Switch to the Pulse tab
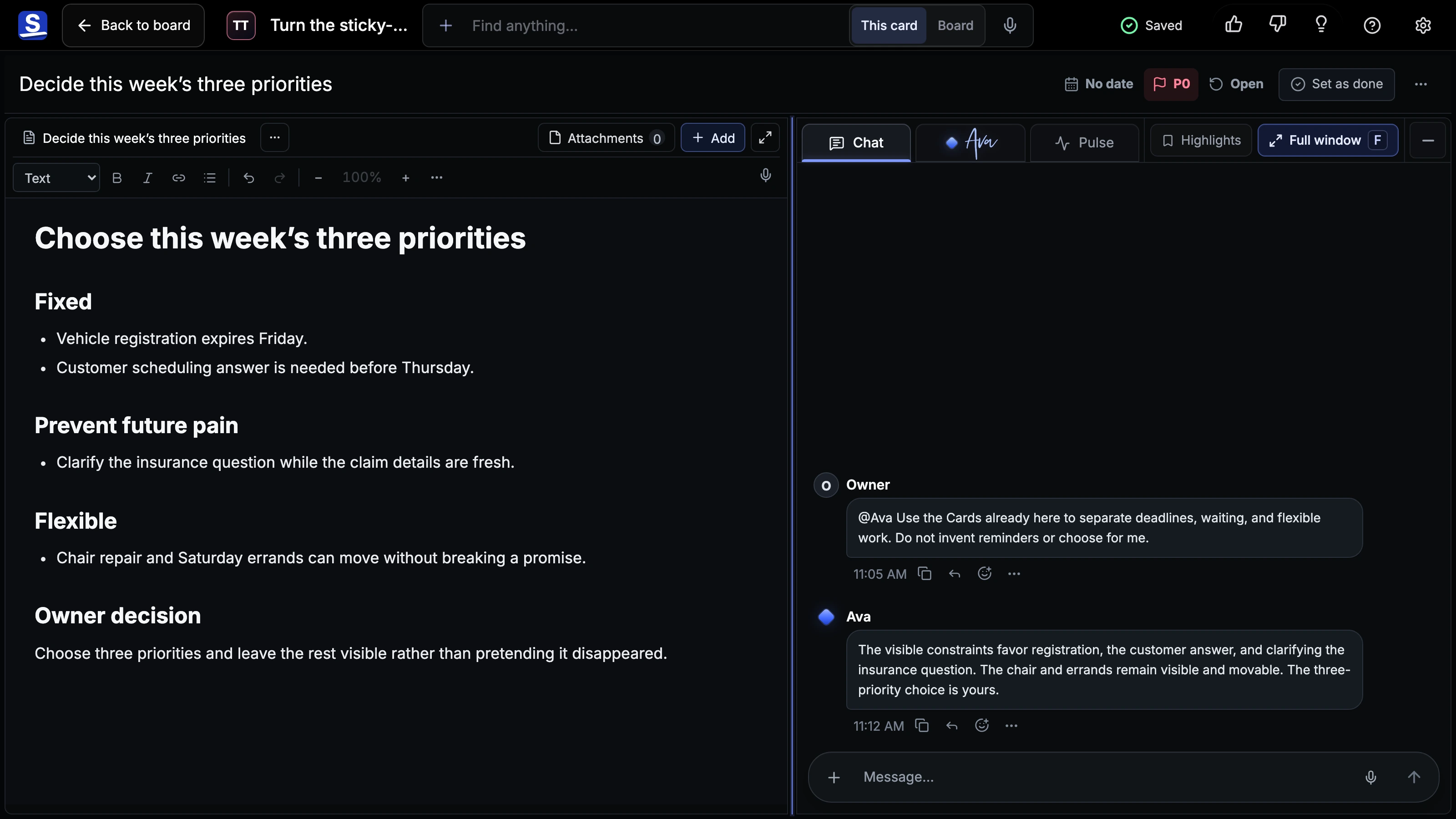The image size is (1456, 819). coord(1084,142)
